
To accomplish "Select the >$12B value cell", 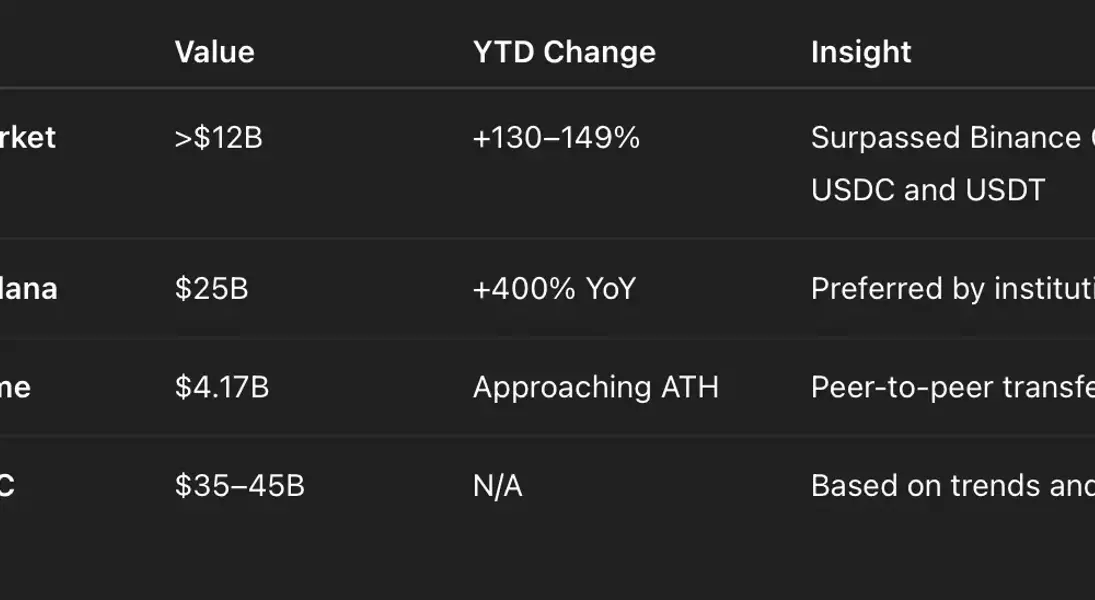I will click(x=218, y=138).
